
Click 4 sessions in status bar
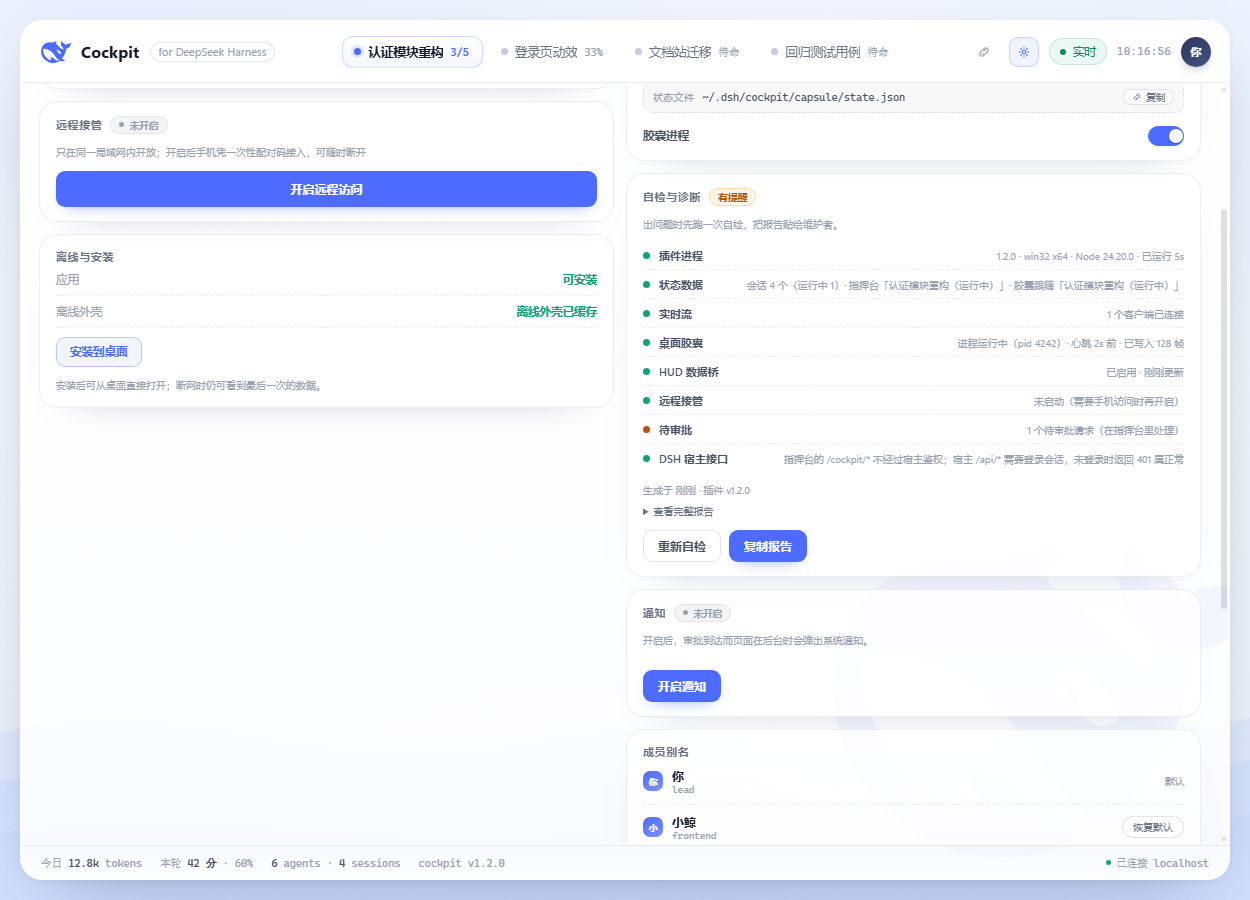pyautogui.click(x=369, y=863)
